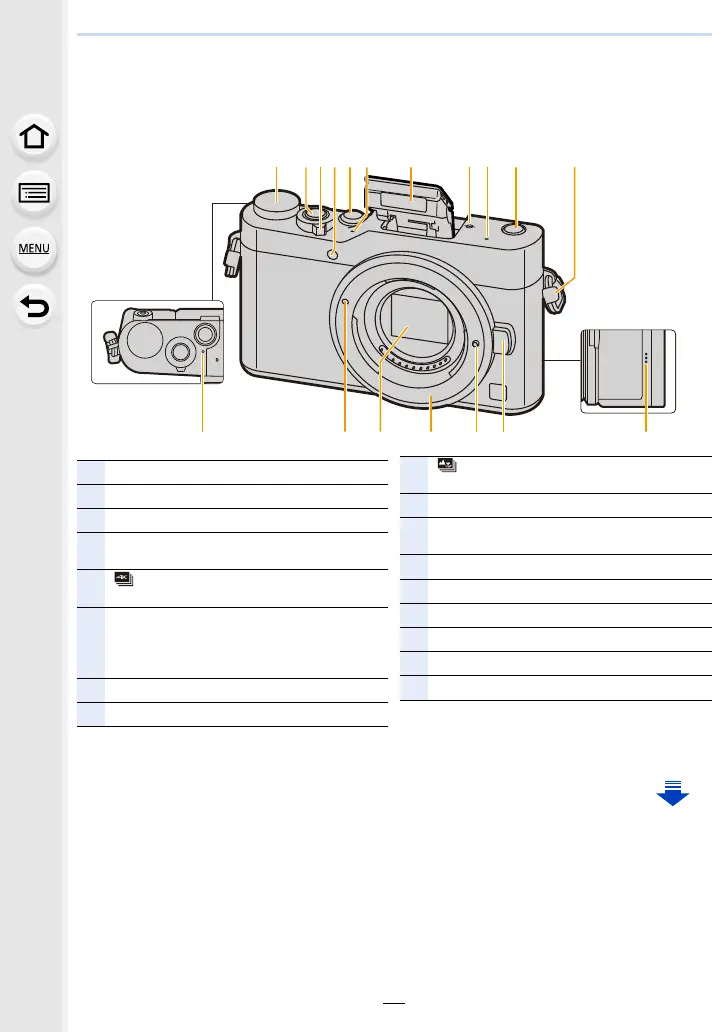Select the shutter button on the diagram
Image resolution: width=726 pixels, height=1032 pixels.
coord(313,216)
